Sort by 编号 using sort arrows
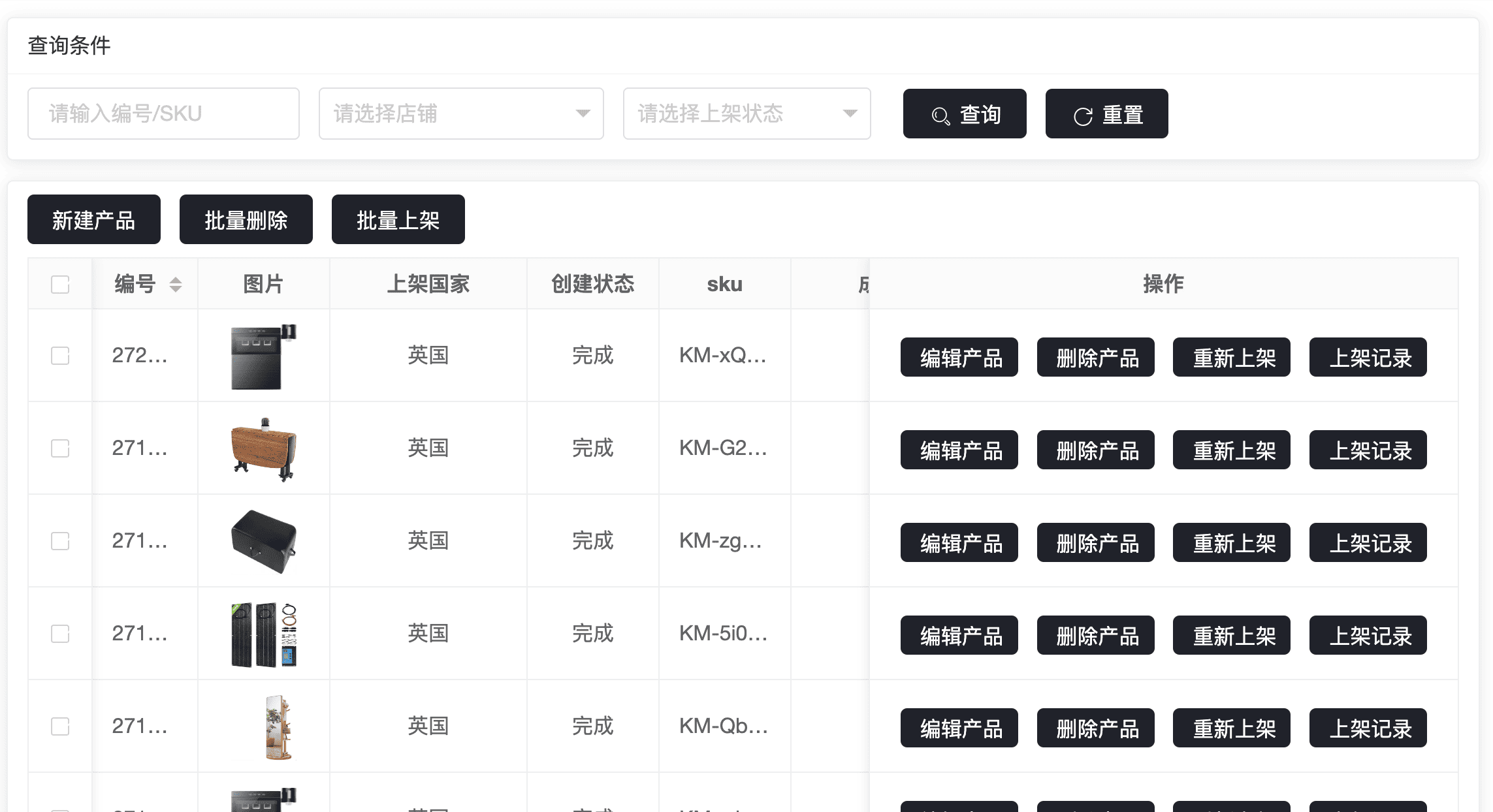 coord(175,285)
